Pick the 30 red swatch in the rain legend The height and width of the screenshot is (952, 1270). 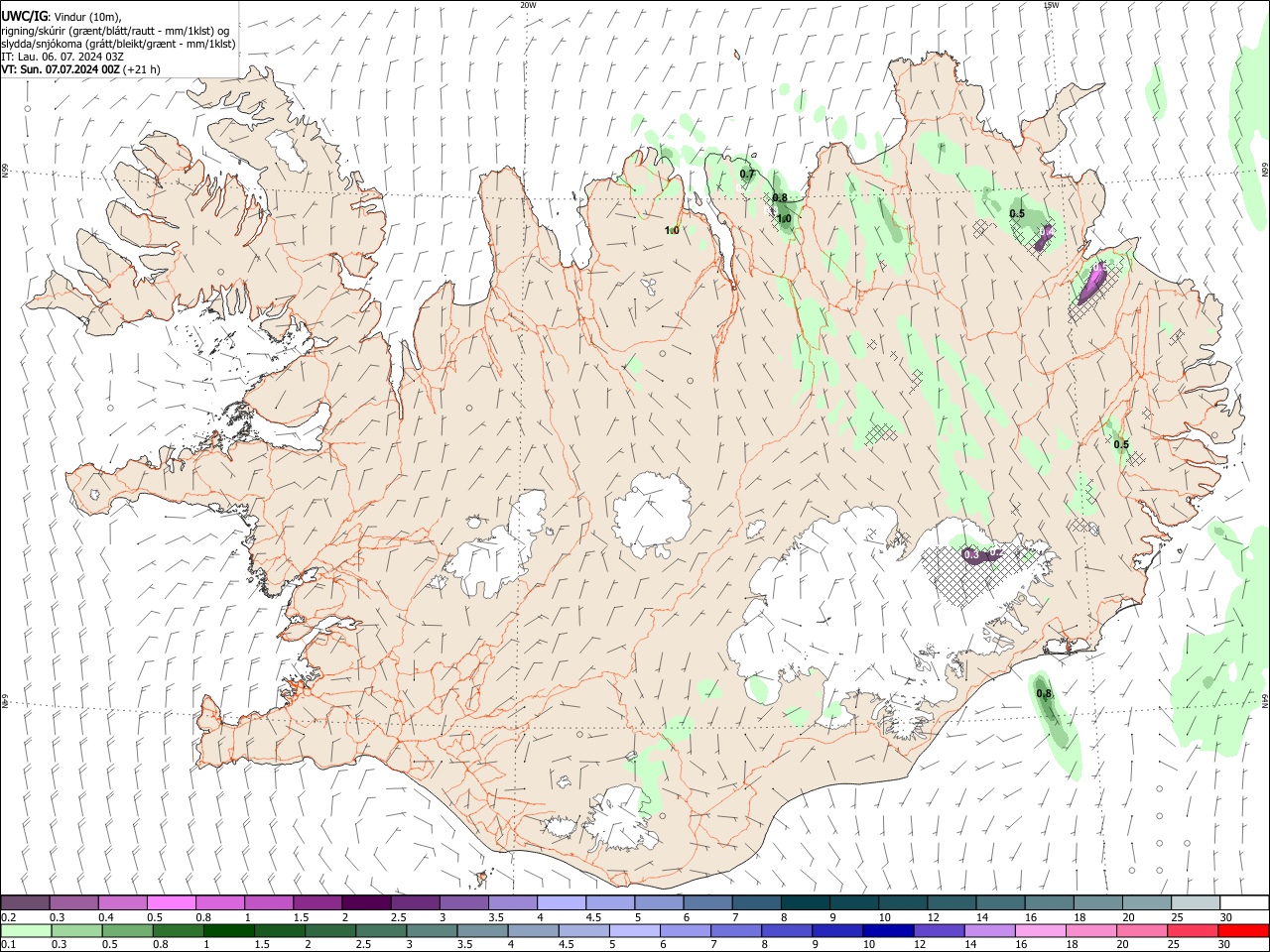coord(1243,930)
